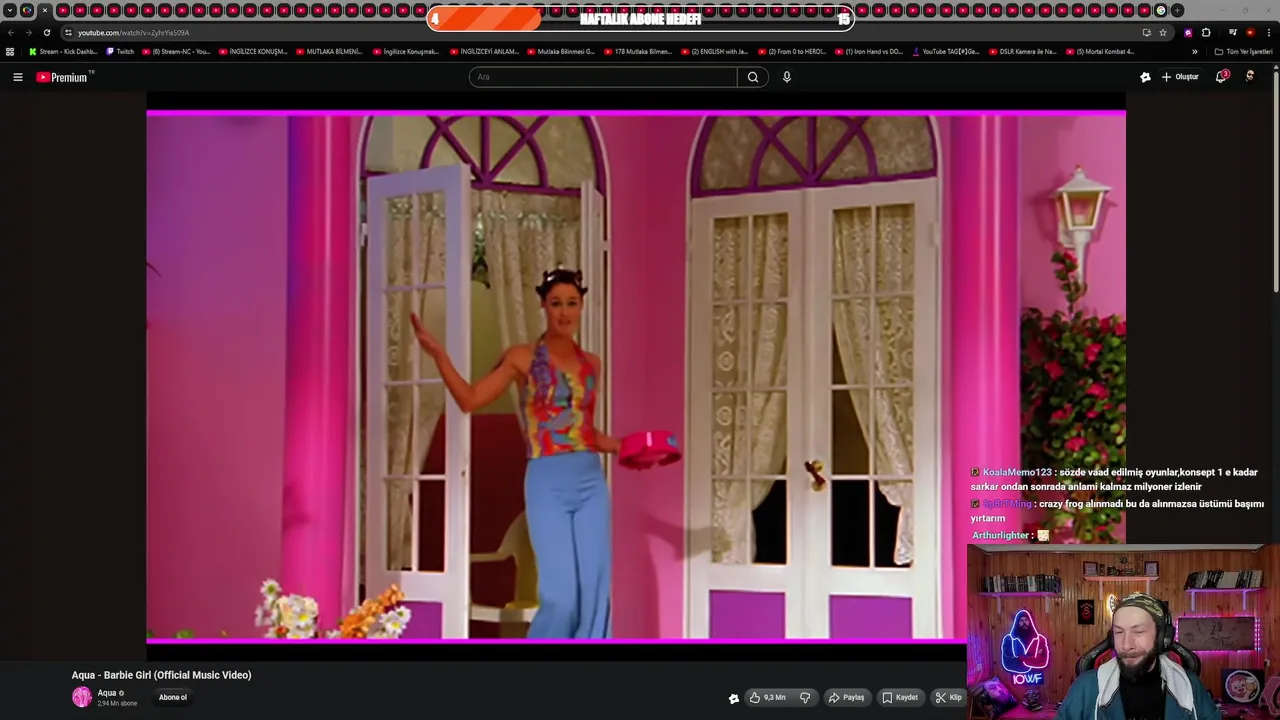Open the account avatar menu
Screen dimensions: 1280x720
pos(1250,76)
